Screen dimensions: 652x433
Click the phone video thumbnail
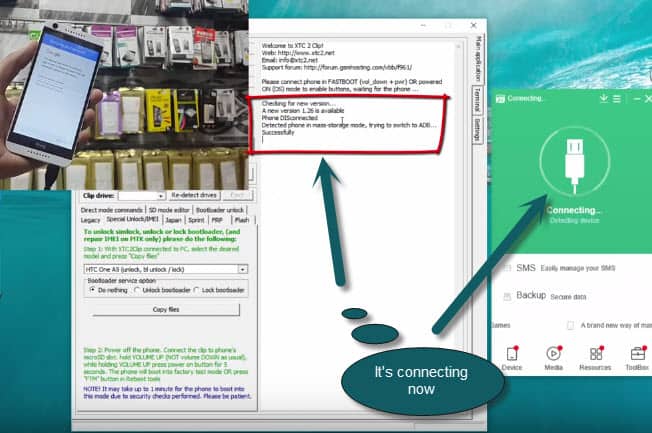click(124, 95)
